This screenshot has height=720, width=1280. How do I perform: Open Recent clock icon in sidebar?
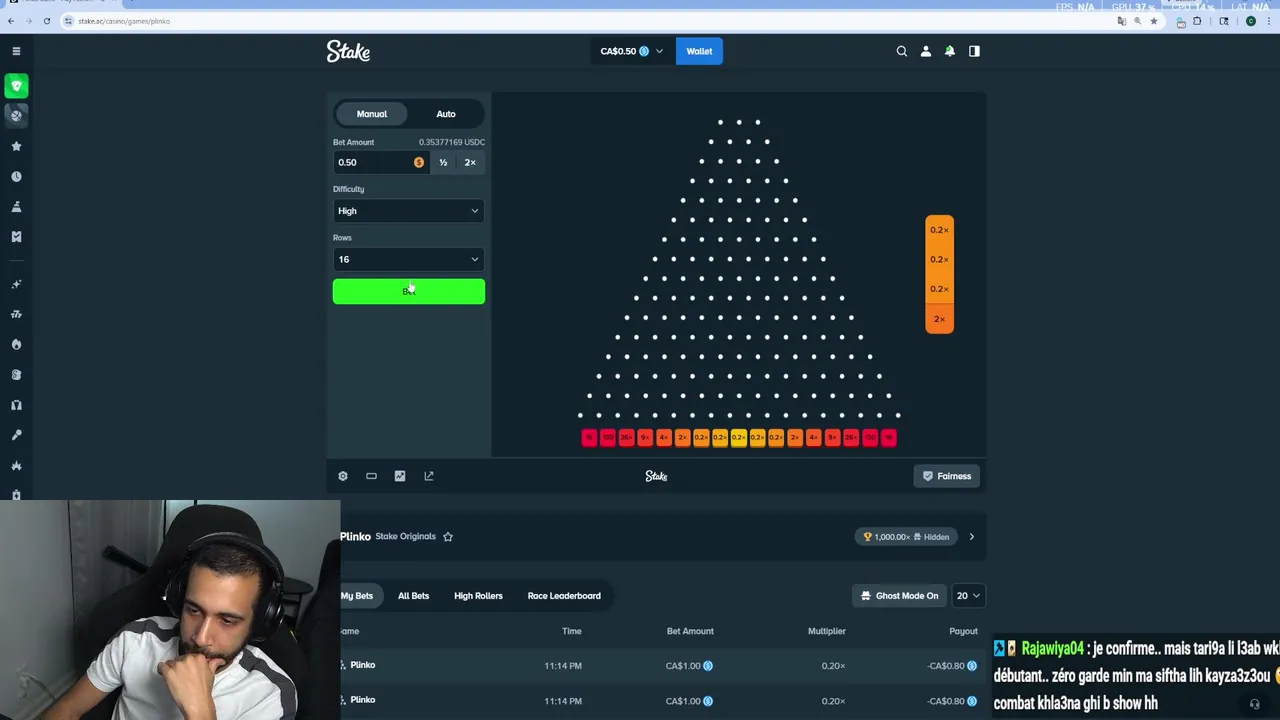click(16, 176)
